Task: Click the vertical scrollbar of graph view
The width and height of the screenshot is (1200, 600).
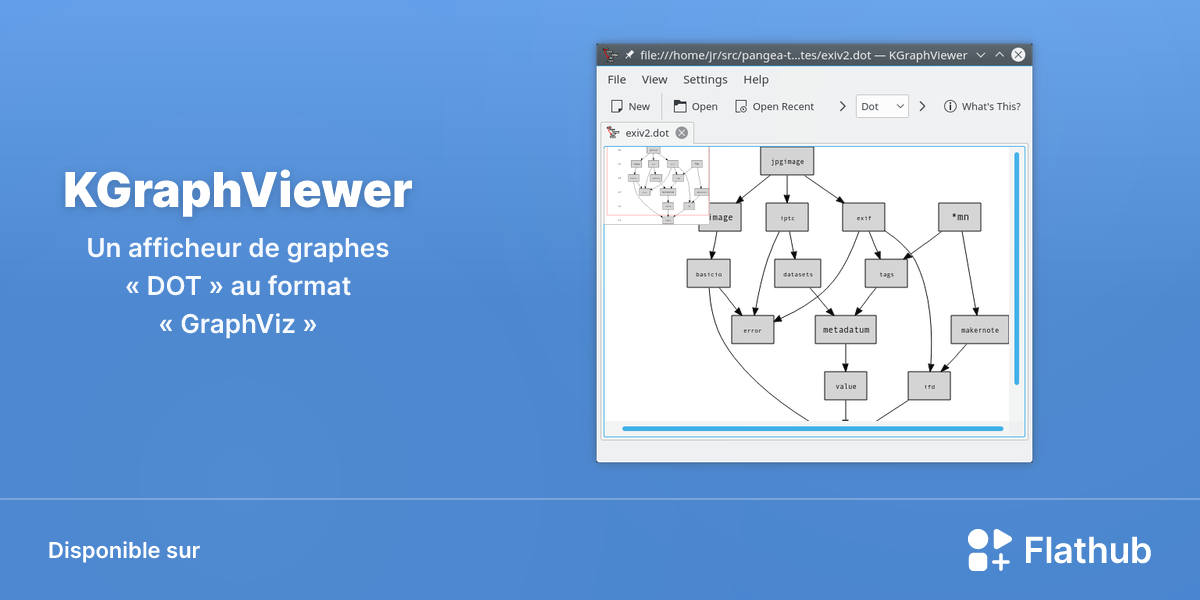Action: [1017, 268]
